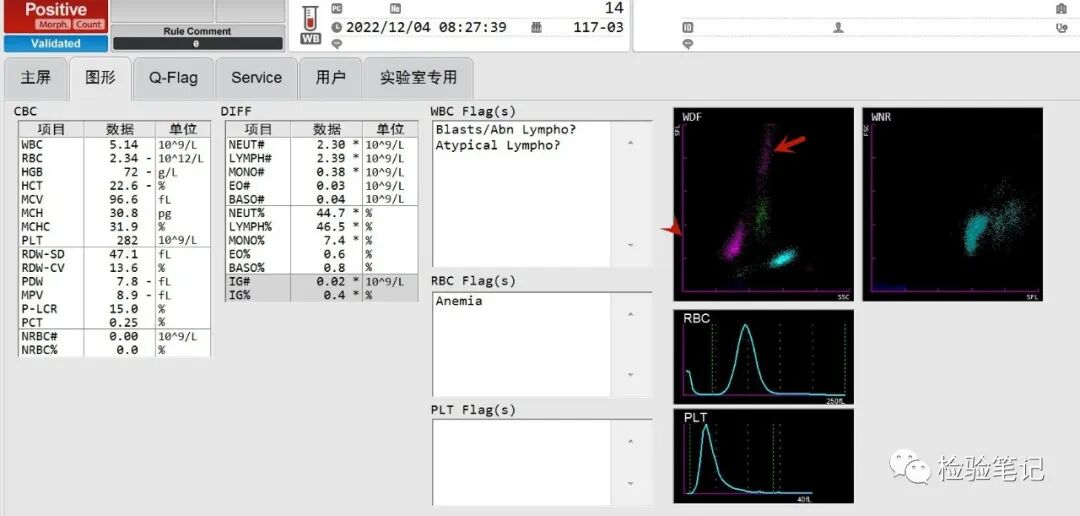Click the Rule Comment counter field

point(198,43)
